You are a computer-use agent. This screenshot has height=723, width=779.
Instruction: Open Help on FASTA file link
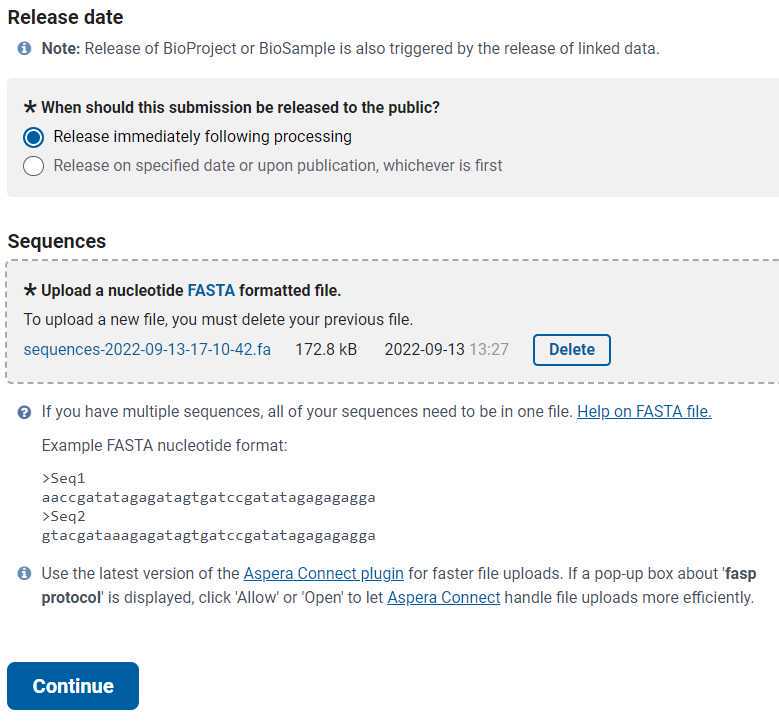(x=644, y=411)
